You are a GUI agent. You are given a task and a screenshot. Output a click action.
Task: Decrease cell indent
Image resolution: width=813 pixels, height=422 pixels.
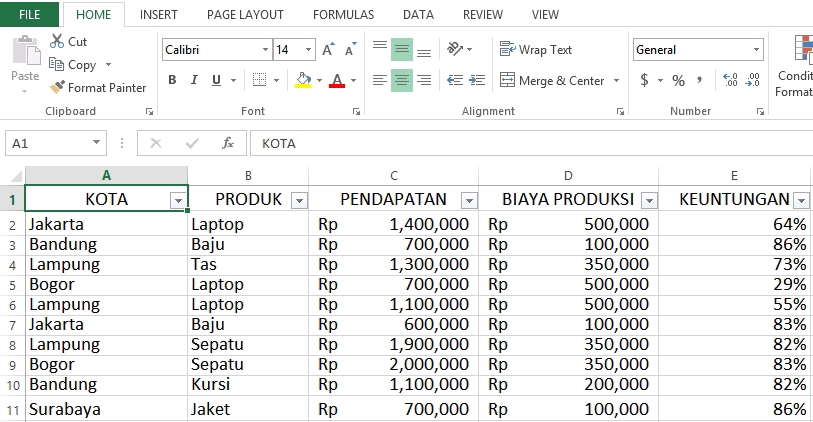click(455, 80)
